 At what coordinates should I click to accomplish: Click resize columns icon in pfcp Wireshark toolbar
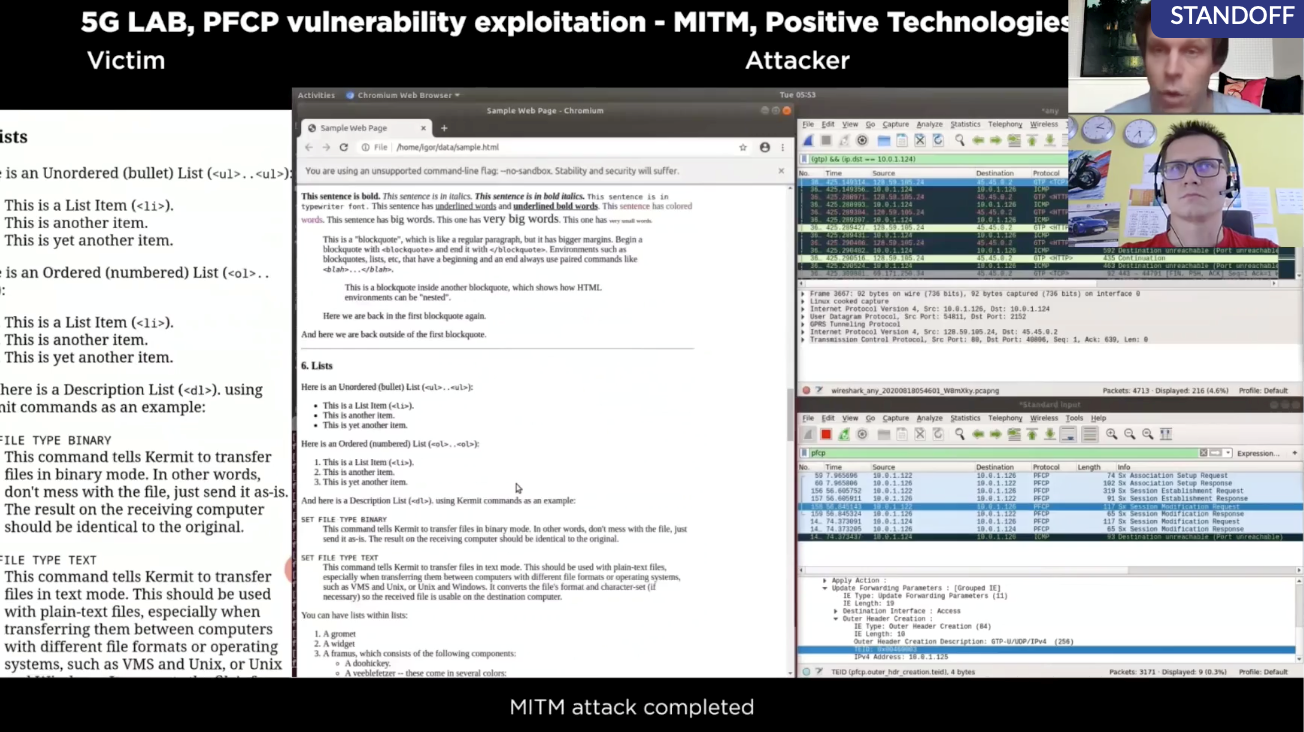pos(1165,434)
